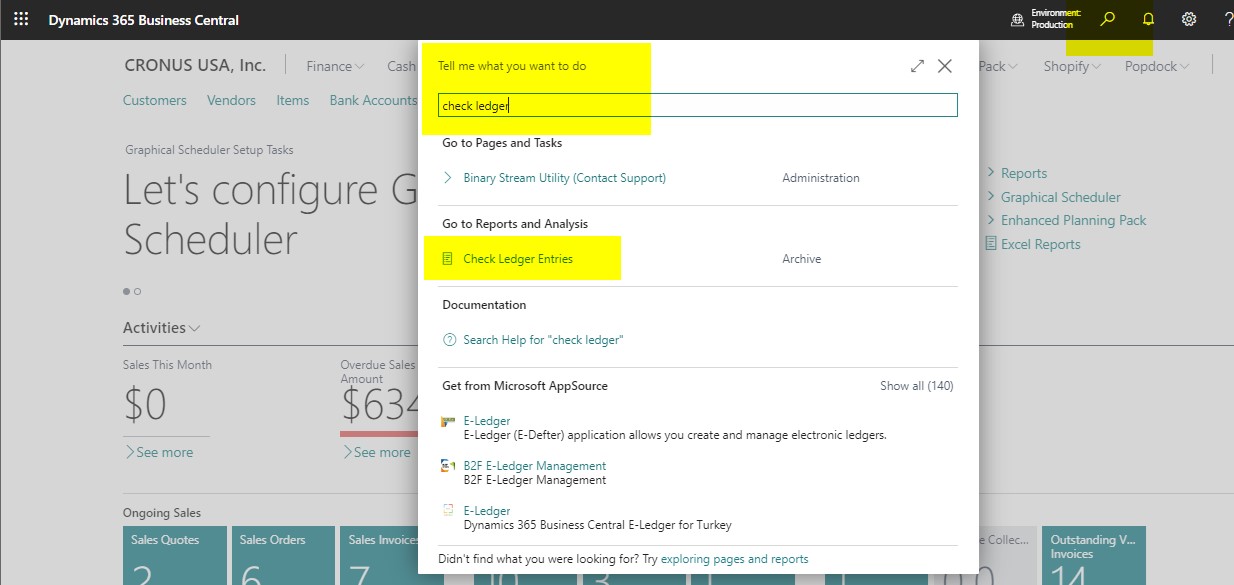Click the B2F E-Ledger Management app icon
This screenshot has height=585, width=1234.
(447, 466)
